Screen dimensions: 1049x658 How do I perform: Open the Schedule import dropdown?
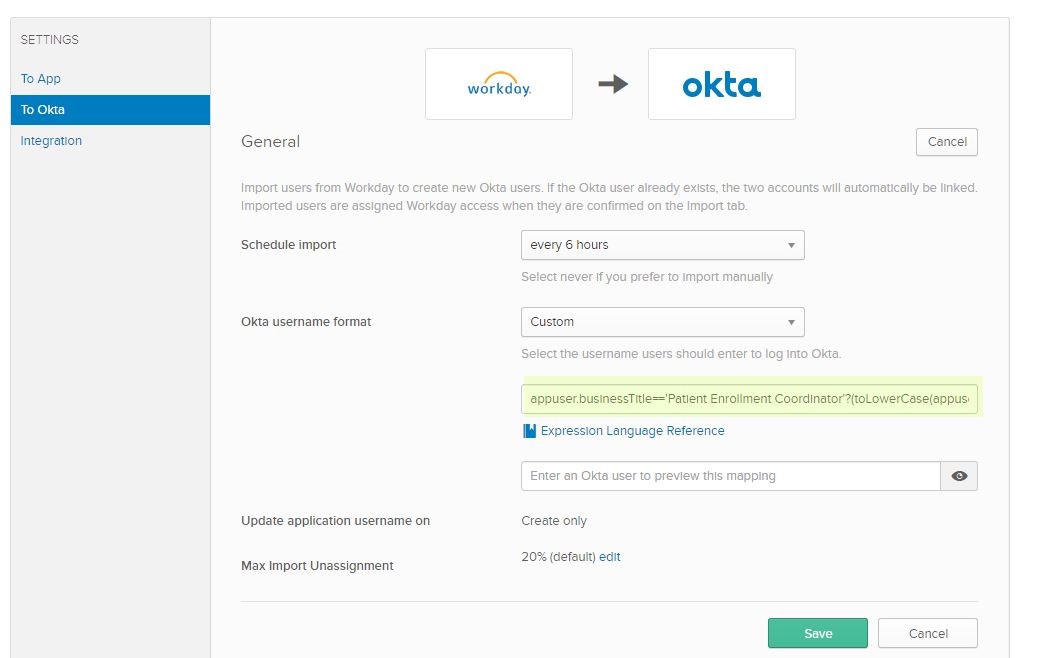click(x=662, y=245)
